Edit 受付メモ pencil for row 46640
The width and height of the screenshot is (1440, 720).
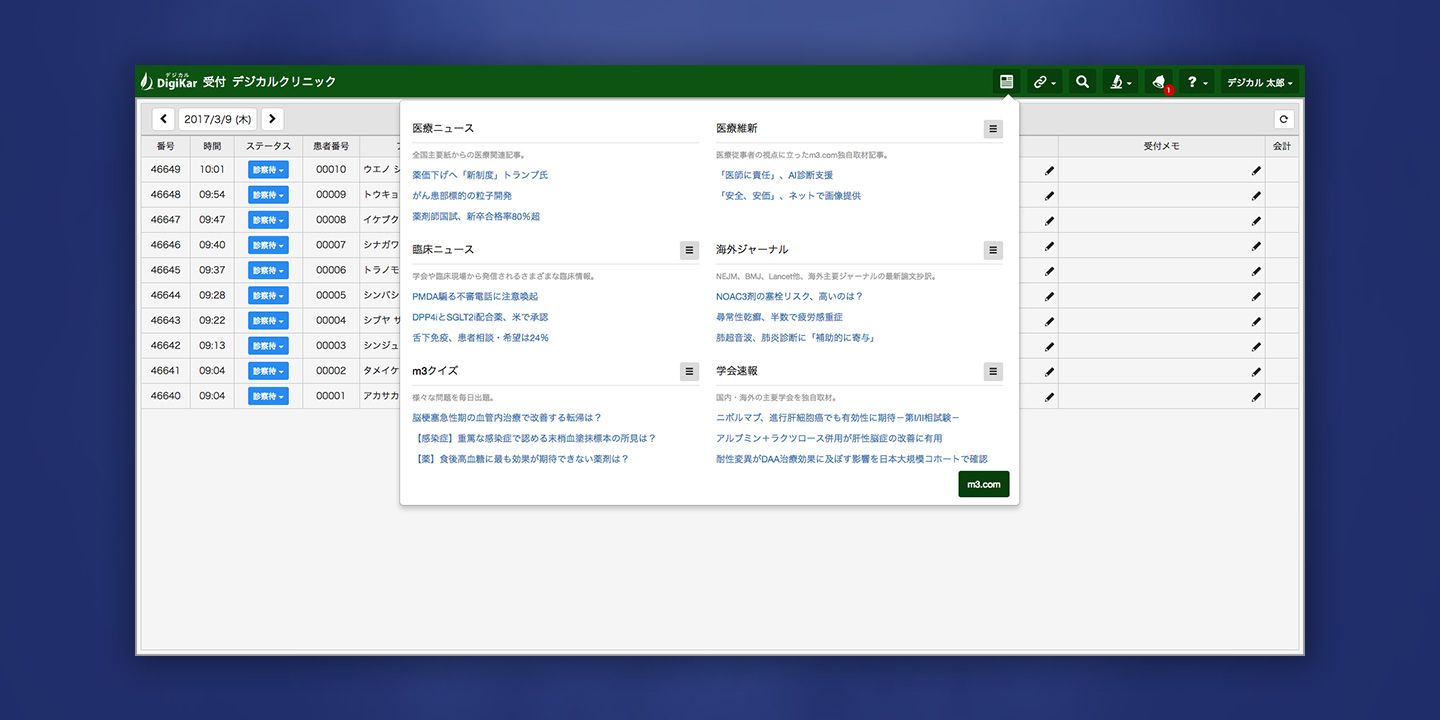pos(1256,396)
